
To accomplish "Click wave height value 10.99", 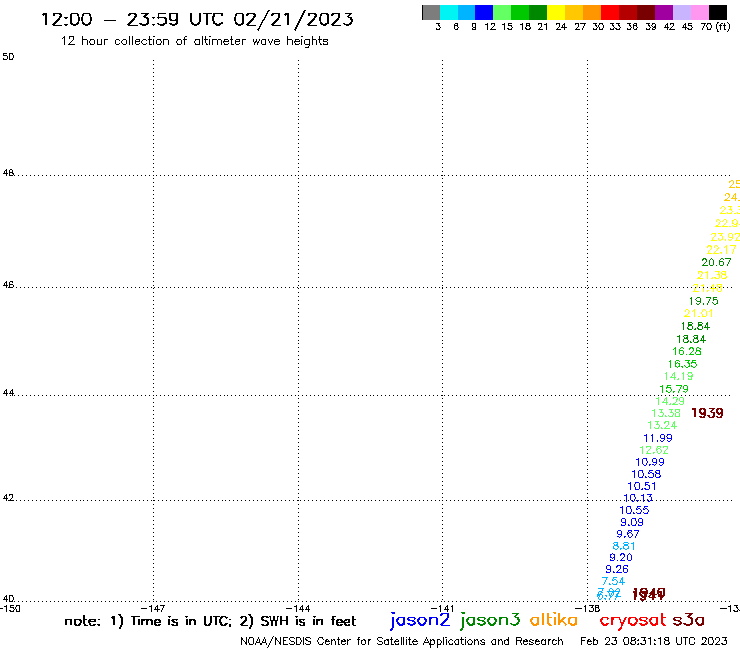I will 649,462.
